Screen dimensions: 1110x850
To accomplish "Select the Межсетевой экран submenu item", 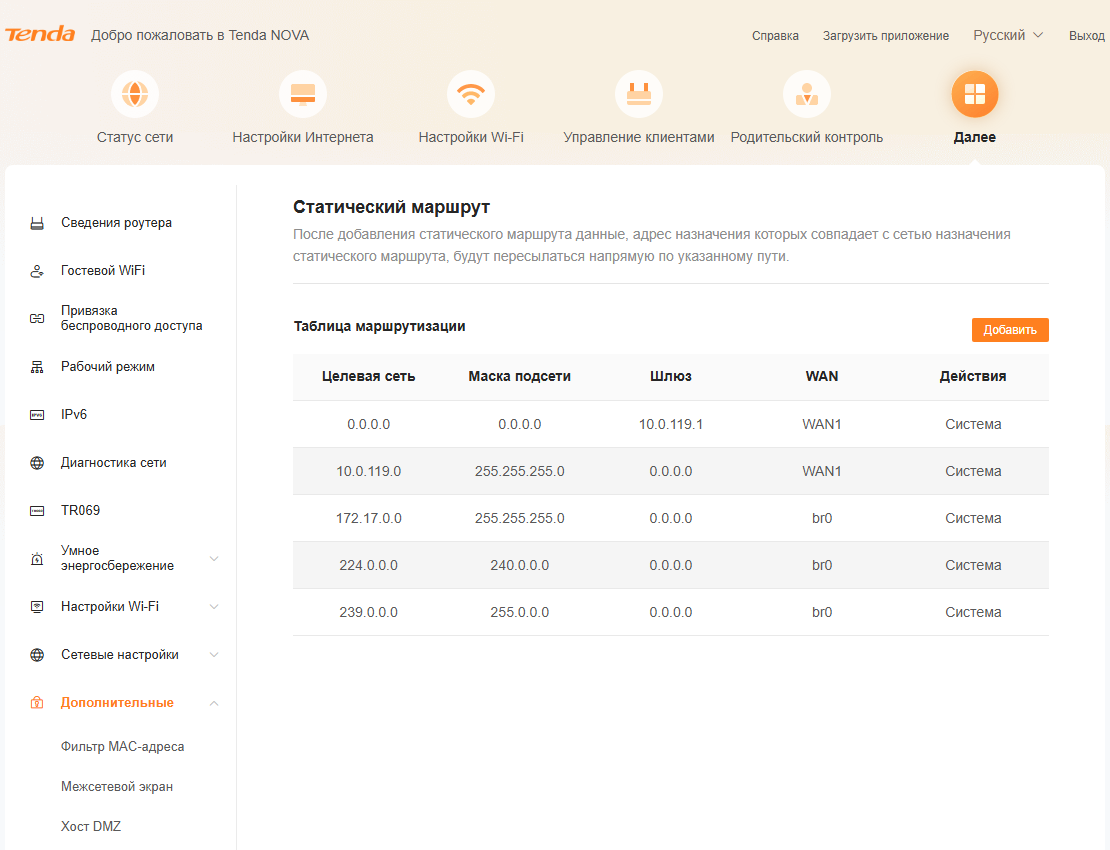I will [117, 786].
